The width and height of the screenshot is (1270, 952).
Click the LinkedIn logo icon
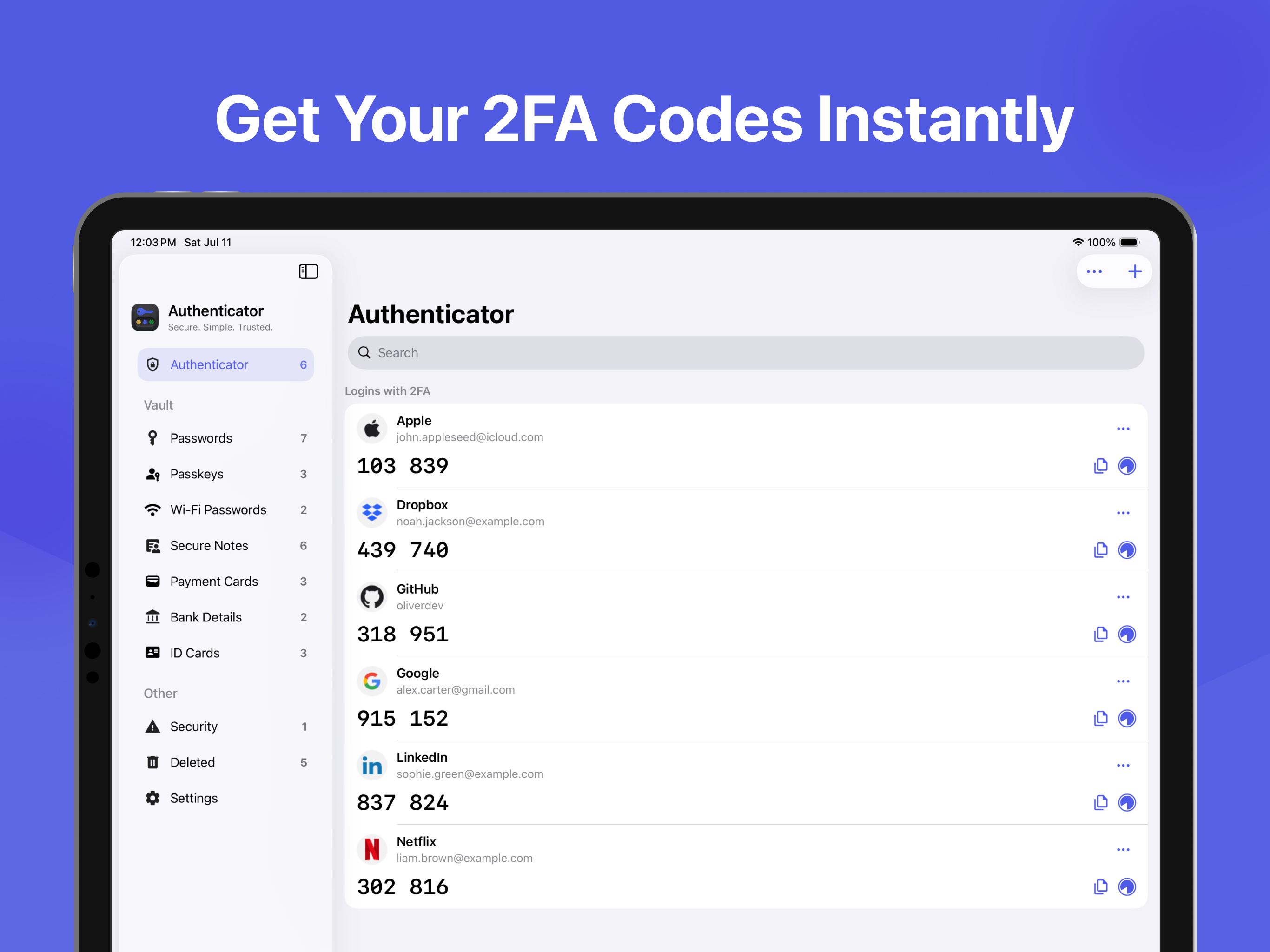372,766
